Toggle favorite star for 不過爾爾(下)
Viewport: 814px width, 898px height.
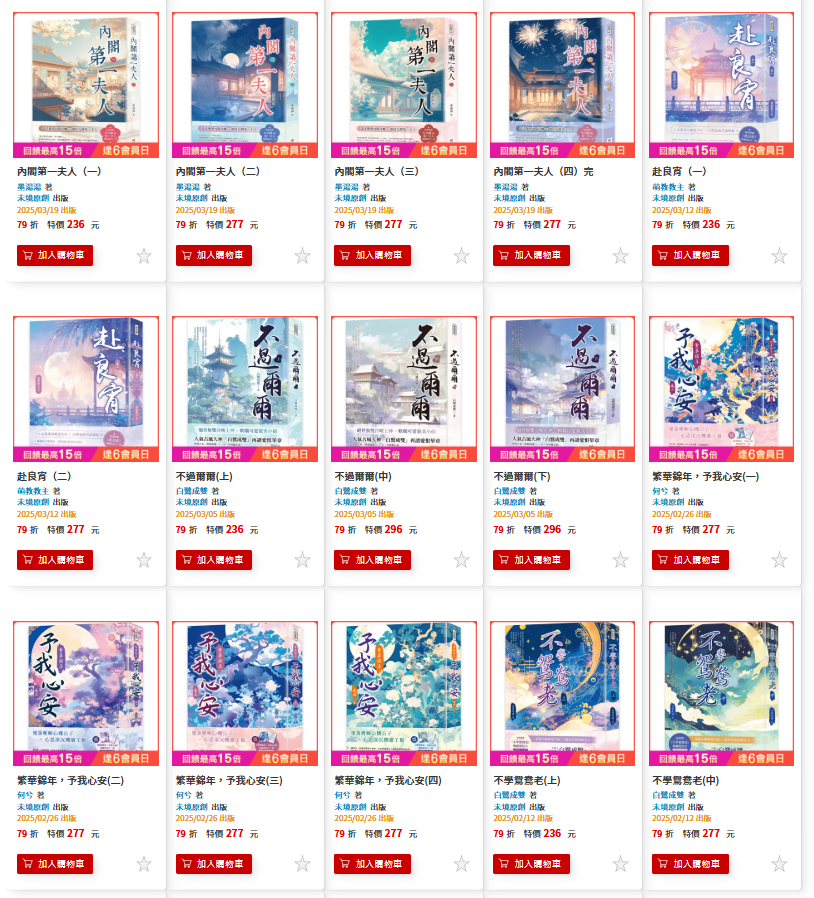[x=620, y=560]
